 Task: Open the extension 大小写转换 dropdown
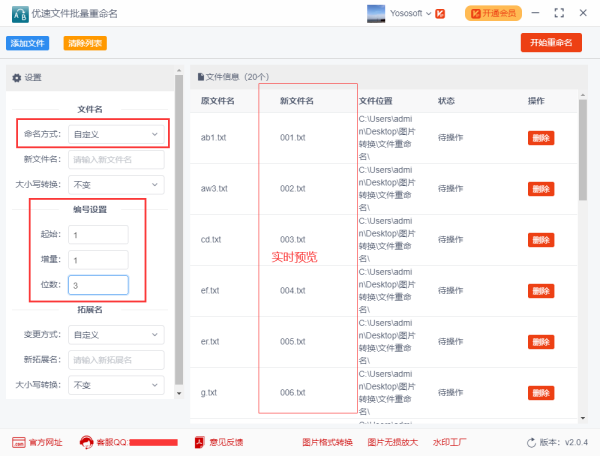[x=115, y=385]
